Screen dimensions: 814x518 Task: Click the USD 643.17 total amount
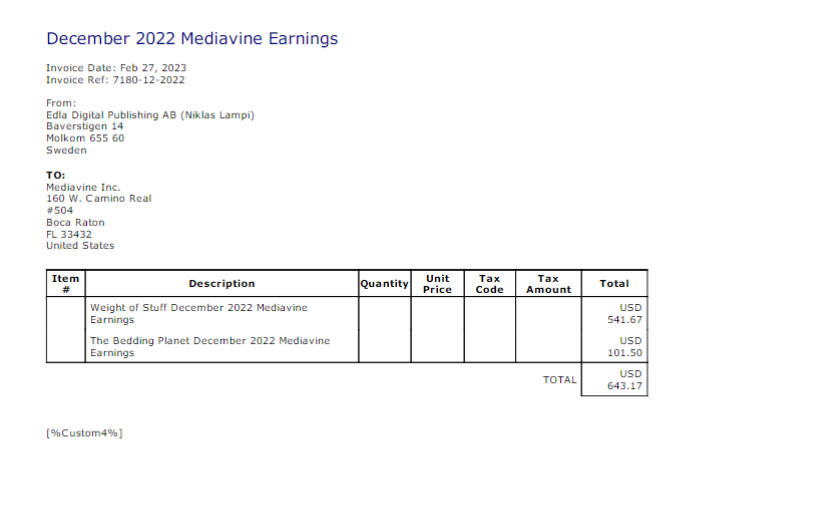[x=625, y=380]
